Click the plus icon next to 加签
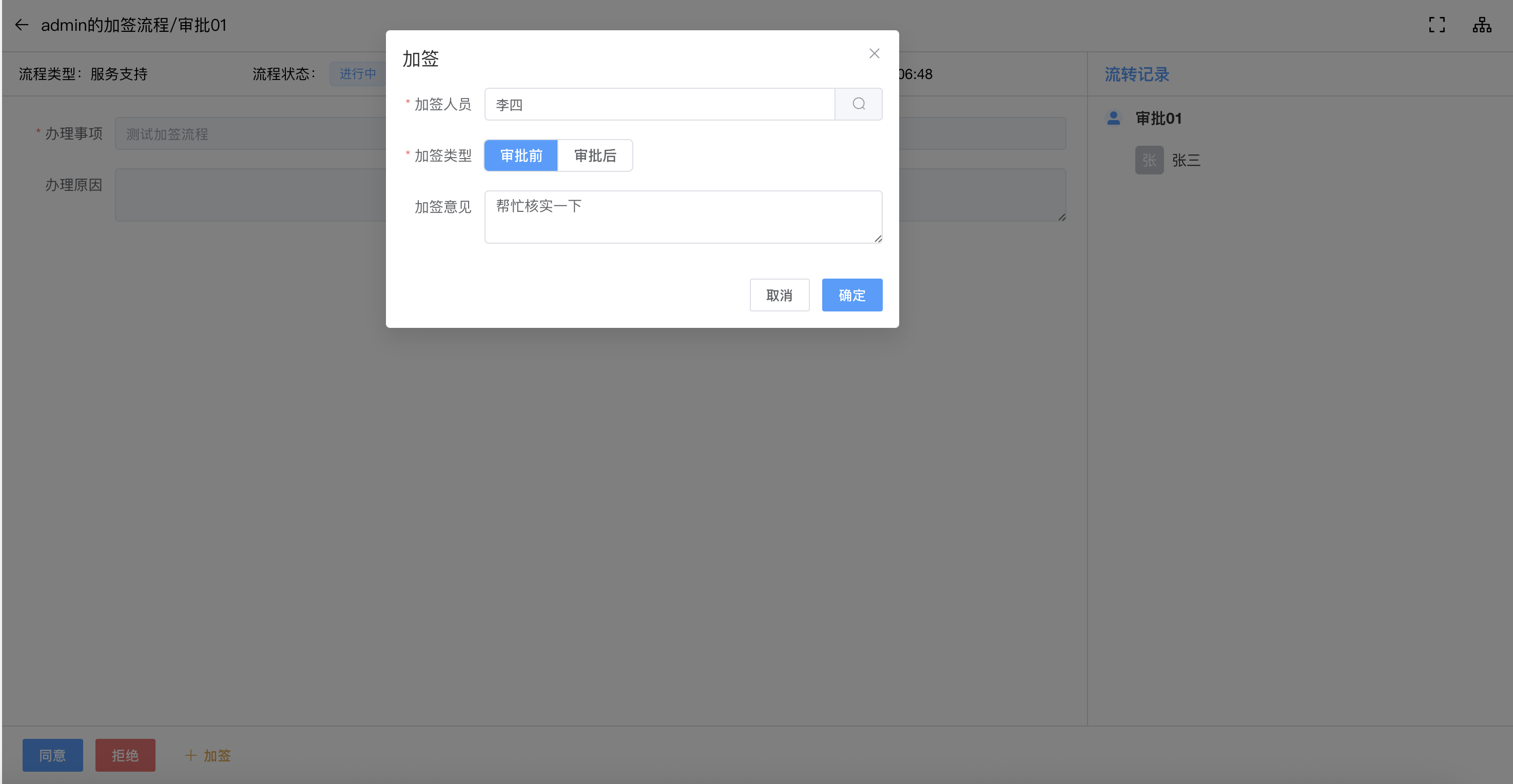The height and width of the screenshot is (784, 1513). point(190,755)
